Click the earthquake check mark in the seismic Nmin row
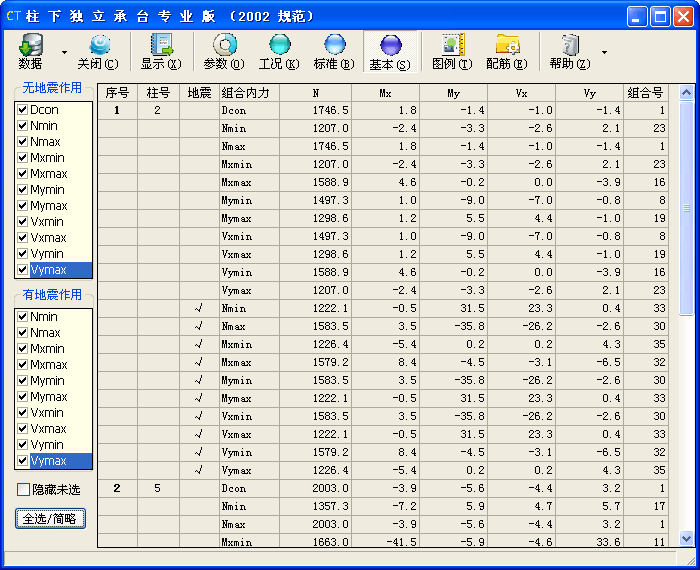 pos(200,308)
